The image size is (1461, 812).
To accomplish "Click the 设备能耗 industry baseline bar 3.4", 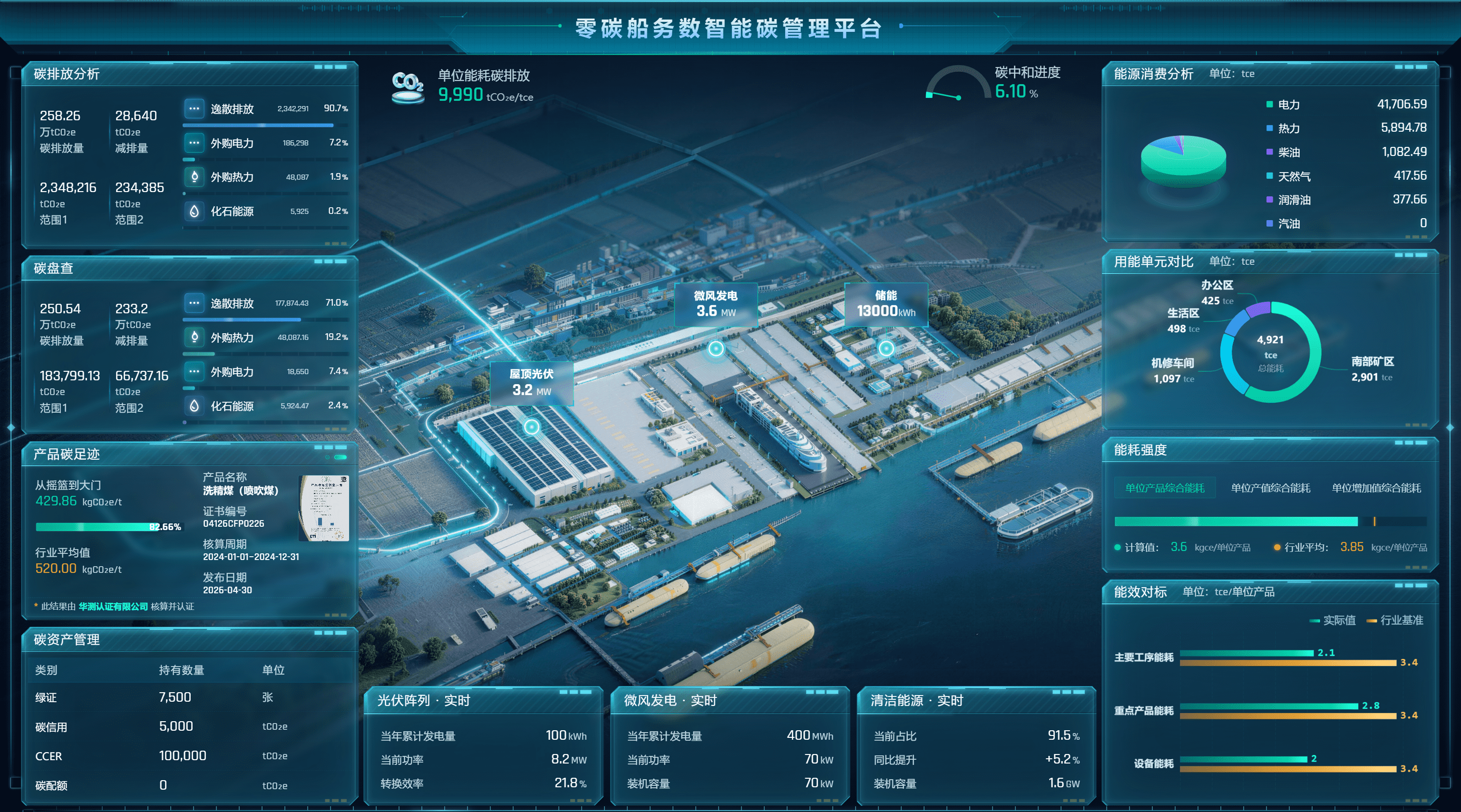I will tap(1288, 770).
